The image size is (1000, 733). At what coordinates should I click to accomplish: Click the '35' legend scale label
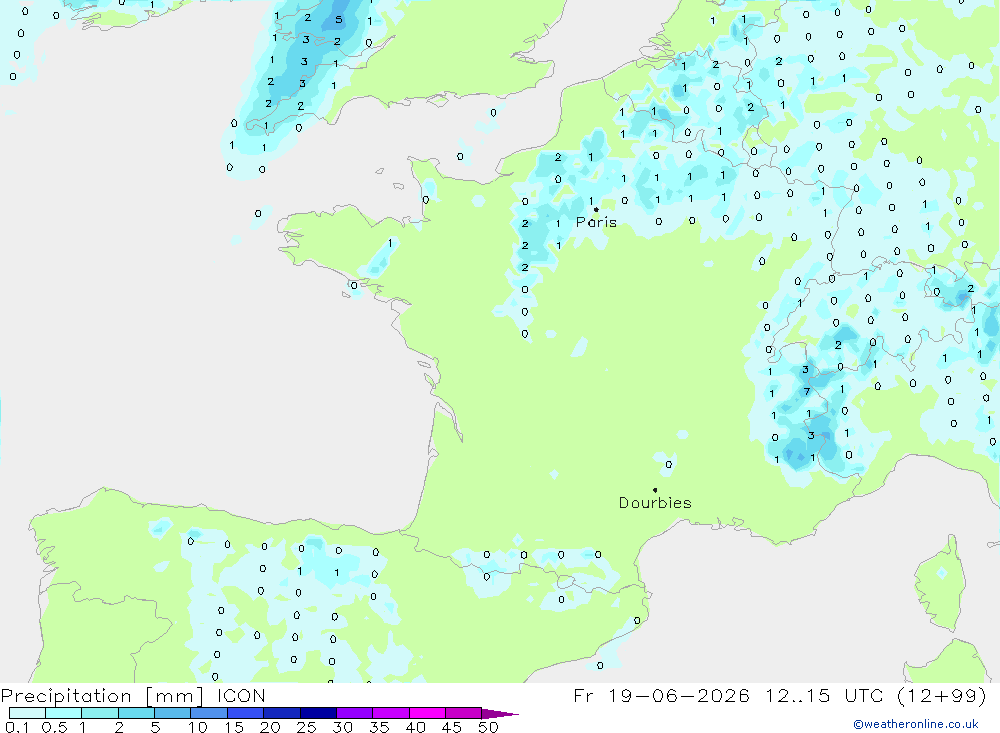379,727
